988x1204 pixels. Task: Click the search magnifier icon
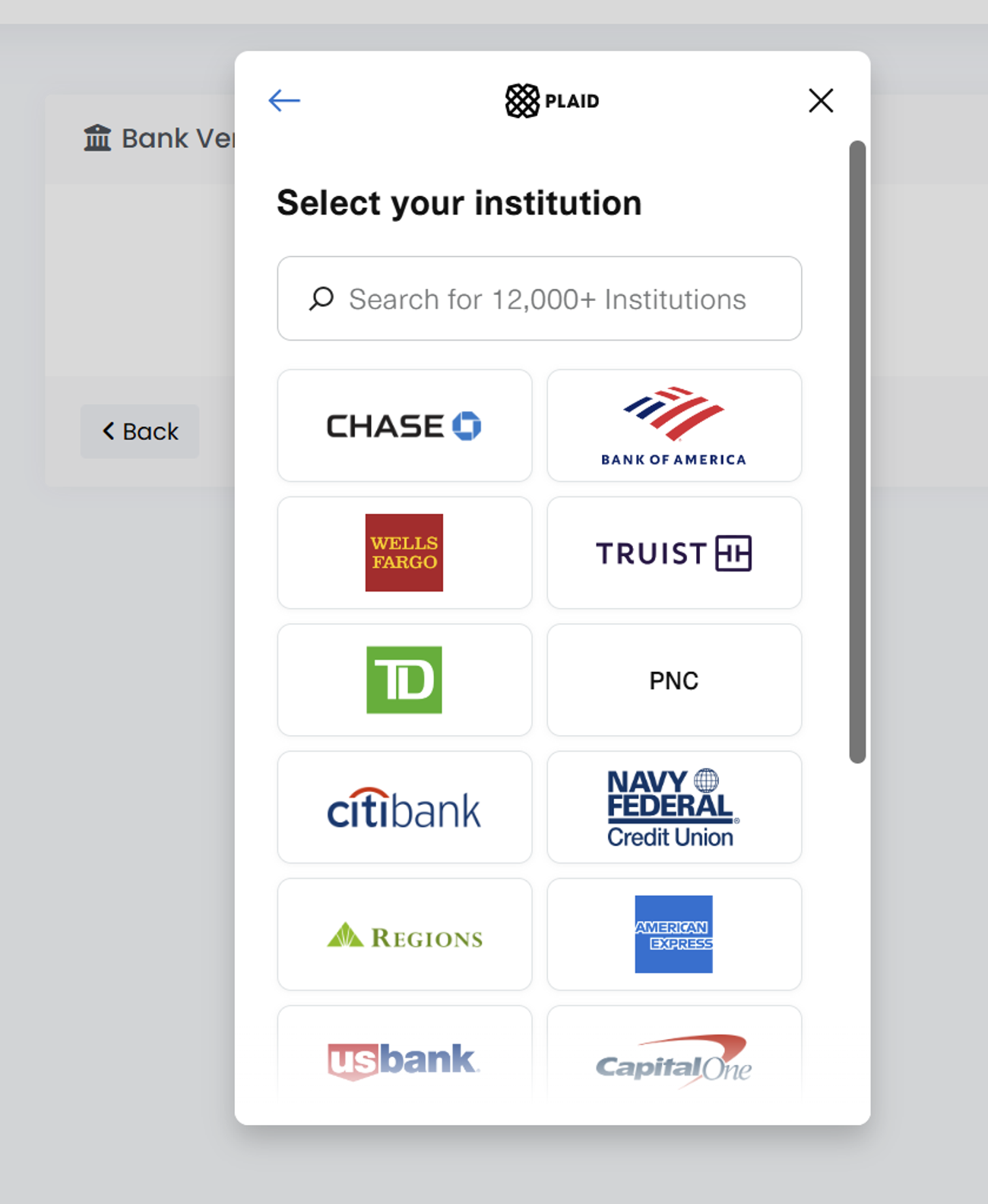coord(321,299)
